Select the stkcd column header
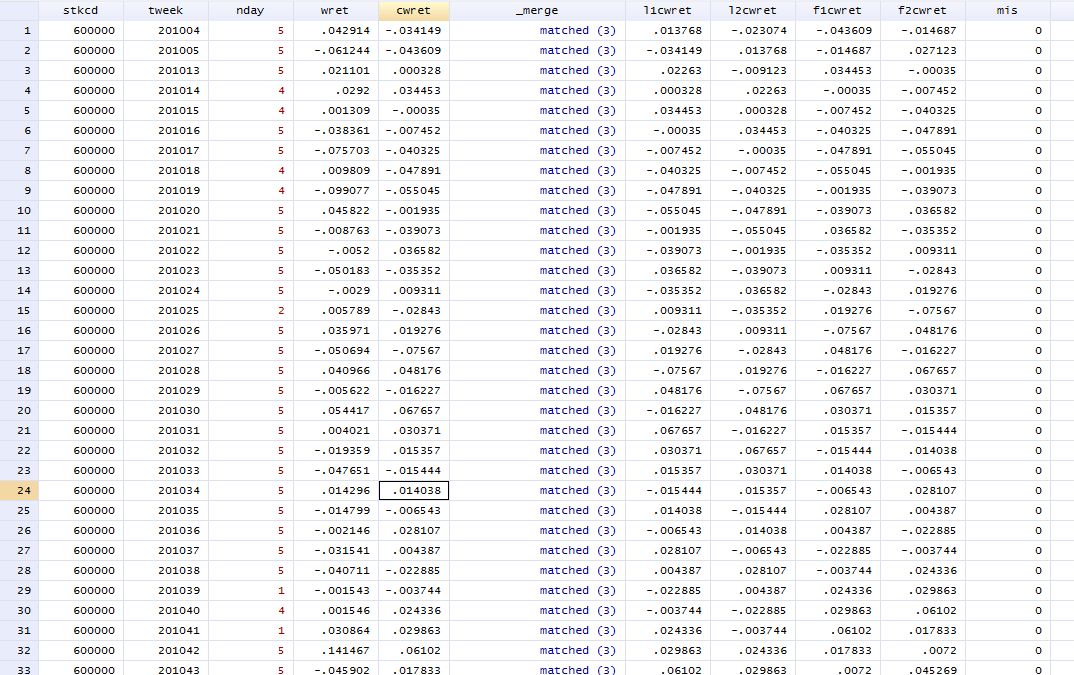 pyautogui.click(x=80, y=11)
